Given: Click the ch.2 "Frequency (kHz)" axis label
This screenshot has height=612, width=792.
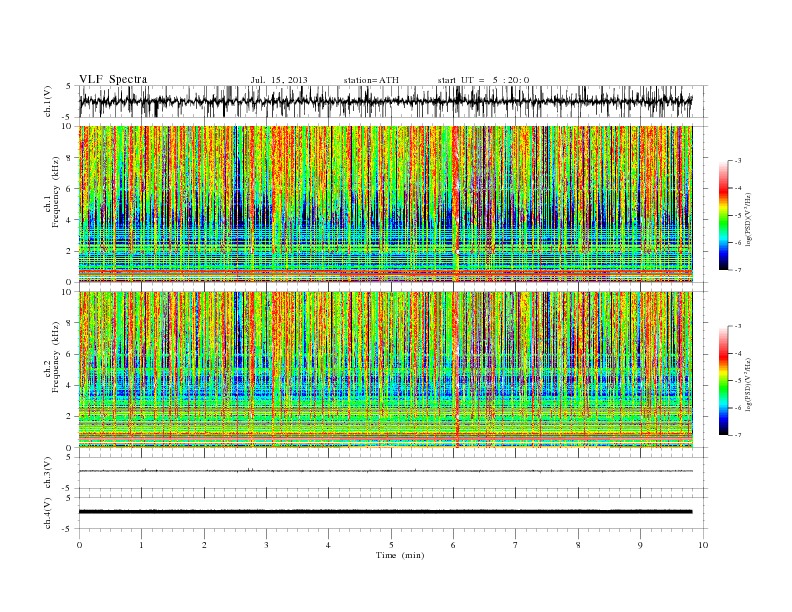Looking at the screenshot, I should (55, 358).
